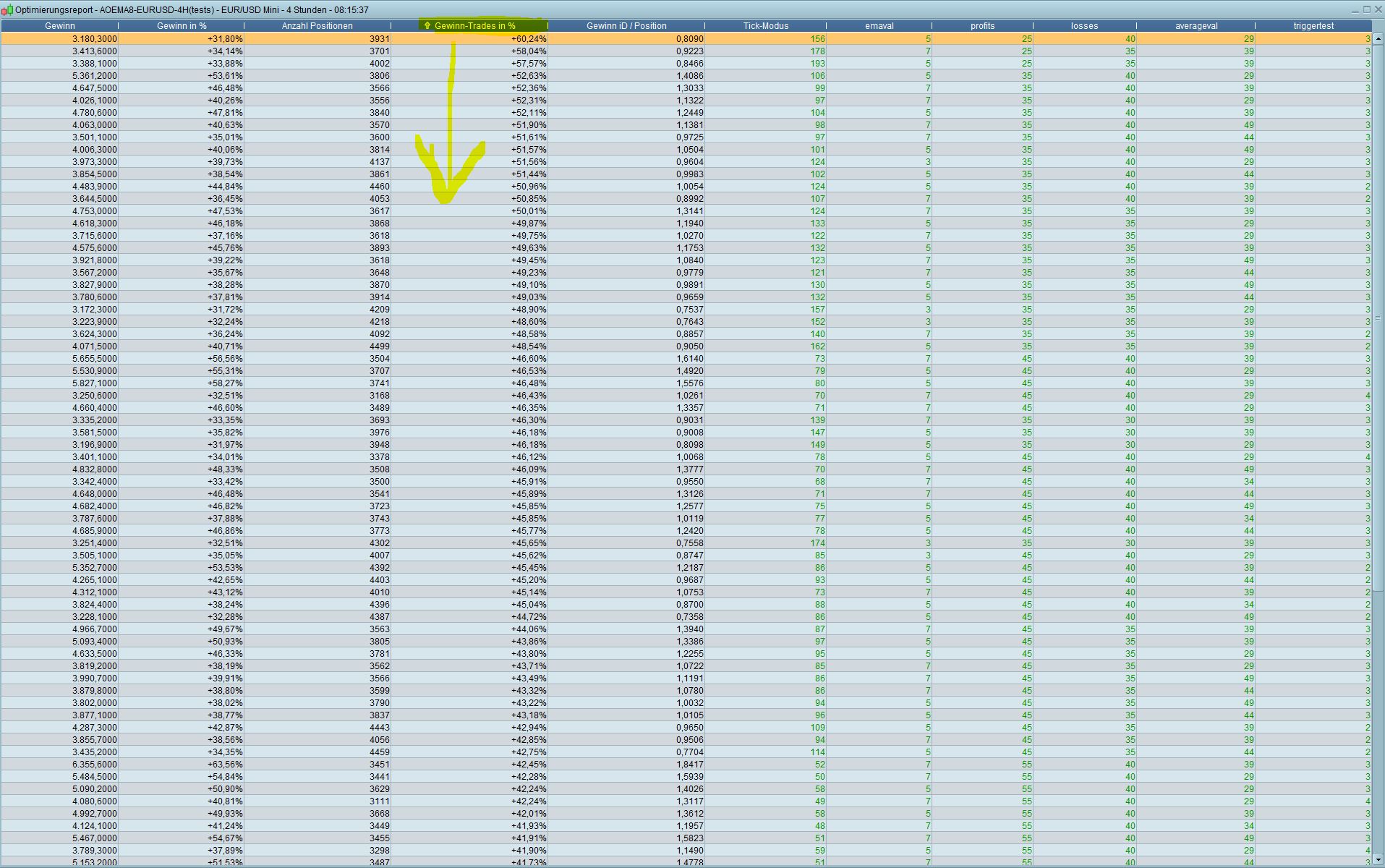Click profits value in the 6.355,6000 row
Screen dimensions: 1385x868
click(983, 765)
